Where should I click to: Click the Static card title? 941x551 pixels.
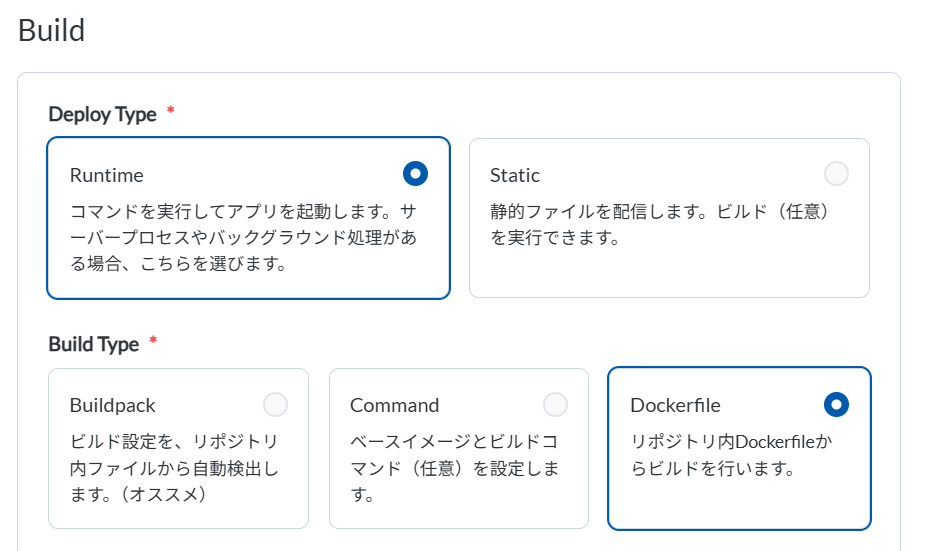coord(515,175)
